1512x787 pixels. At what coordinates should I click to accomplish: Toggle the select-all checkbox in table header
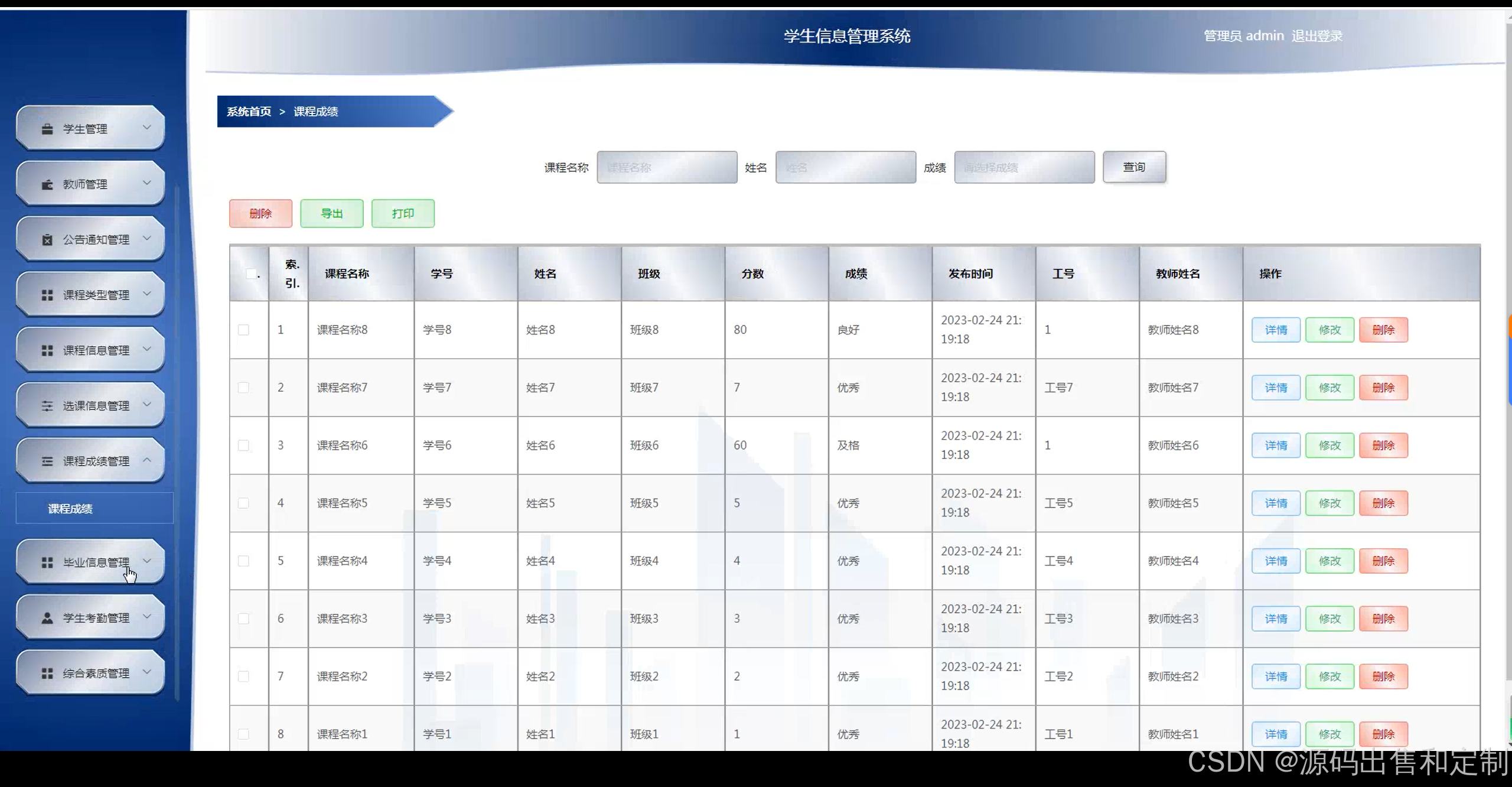tap(251, 274)
